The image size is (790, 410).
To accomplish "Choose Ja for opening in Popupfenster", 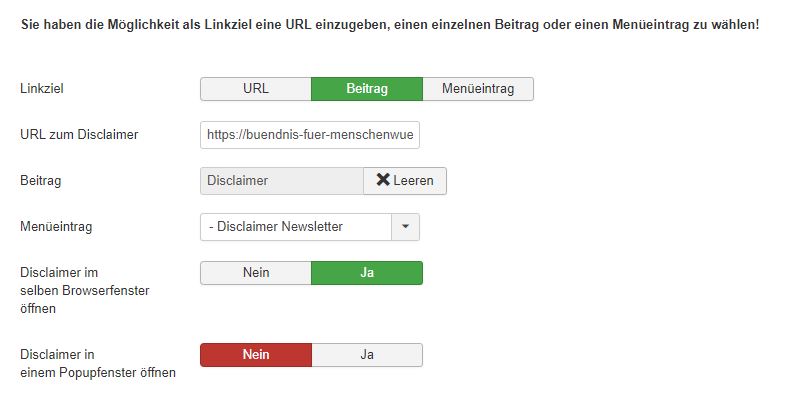I will pyautogui.click(x=367, y=355).
